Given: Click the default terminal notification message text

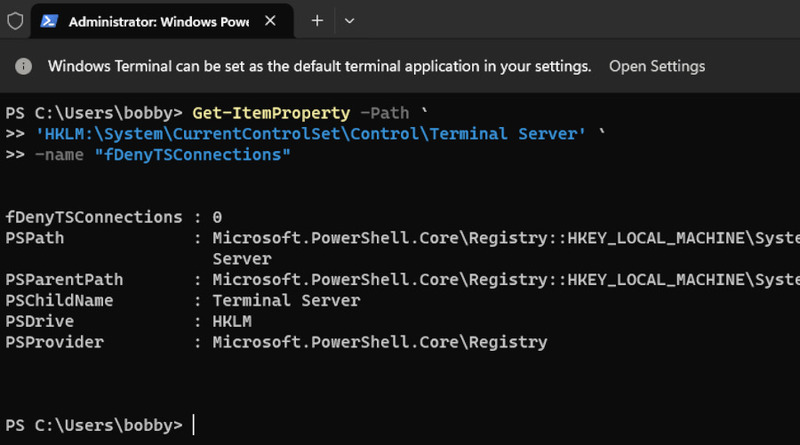Looking at the screenshot, I should pyautogui.click(x=319, y=67).
